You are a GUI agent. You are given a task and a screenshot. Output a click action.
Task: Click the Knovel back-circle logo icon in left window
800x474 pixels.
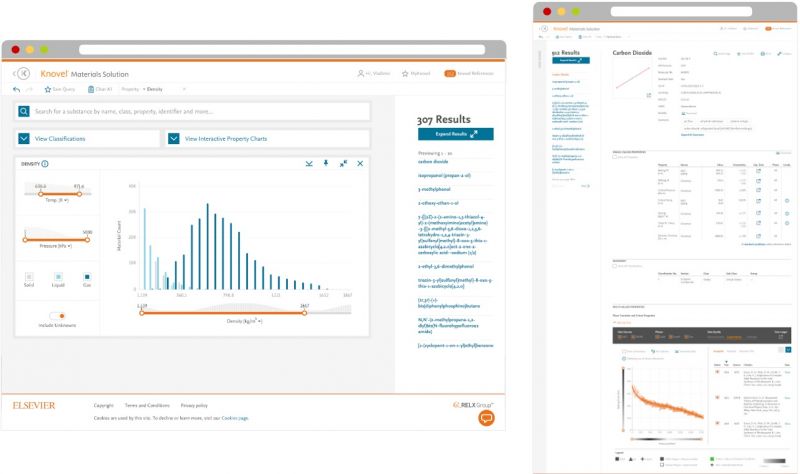pos(23,73)
